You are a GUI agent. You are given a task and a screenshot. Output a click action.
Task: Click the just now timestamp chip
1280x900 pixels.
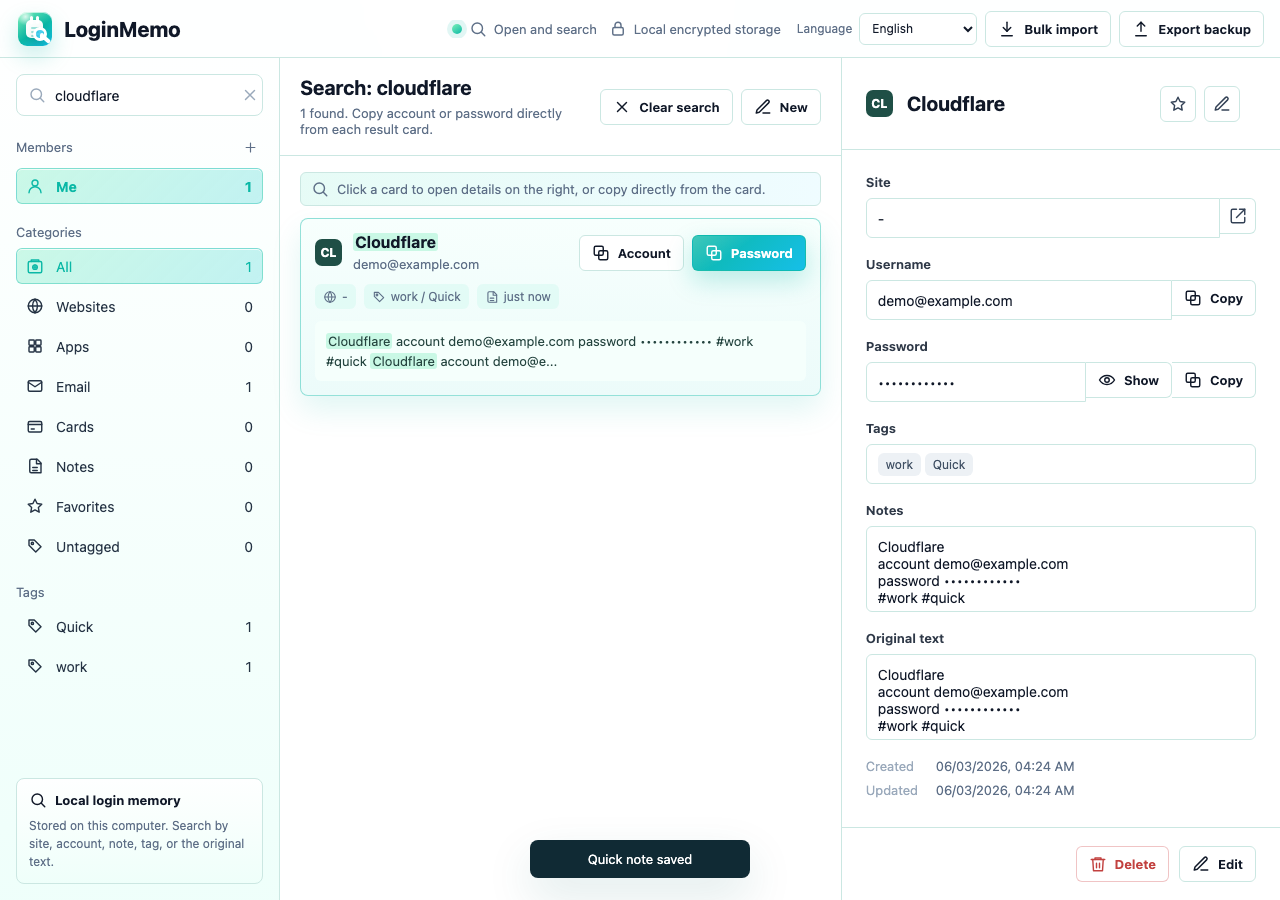pyautogui.click(x=518, y=296)
